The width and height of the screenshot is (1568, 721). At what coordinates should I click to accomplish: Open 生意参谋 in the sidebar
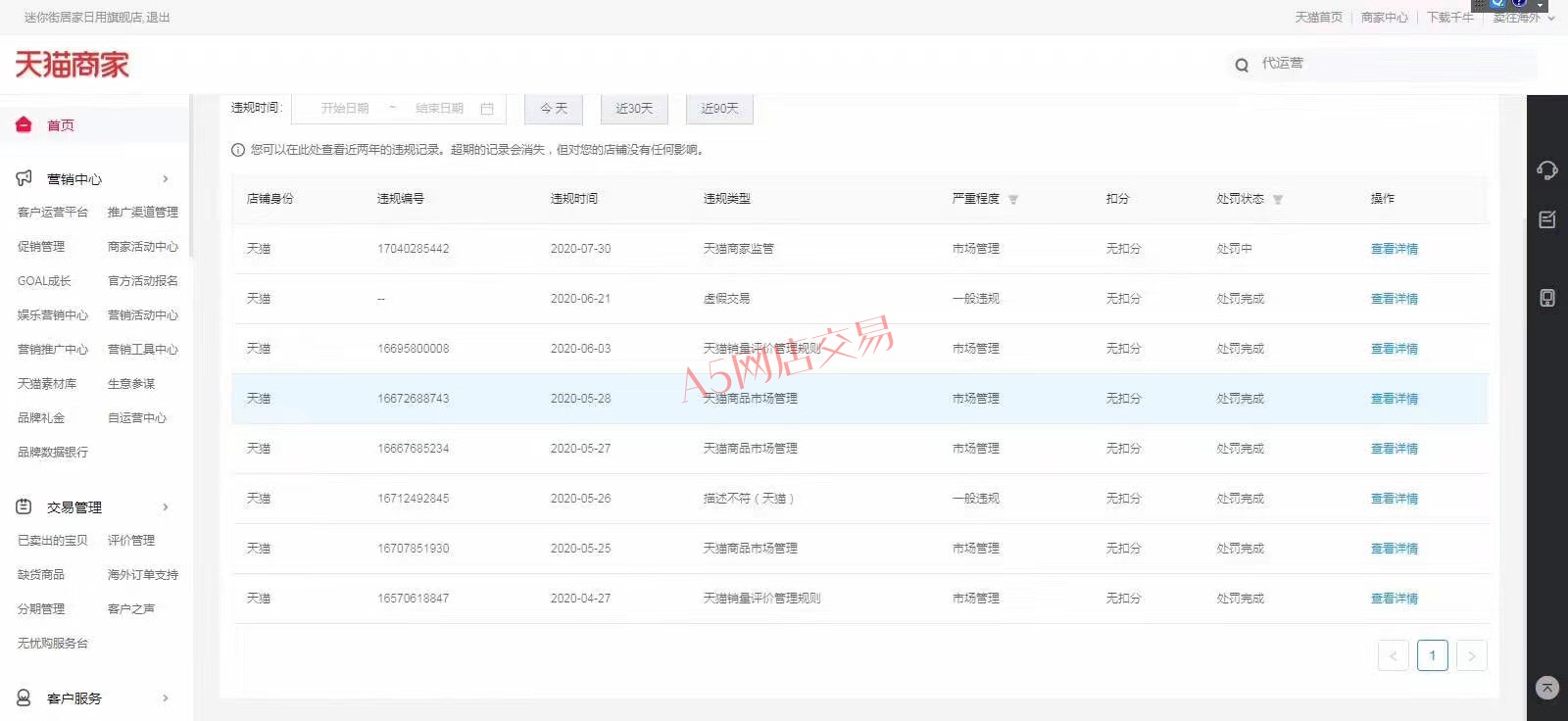(x=131, y=383)
